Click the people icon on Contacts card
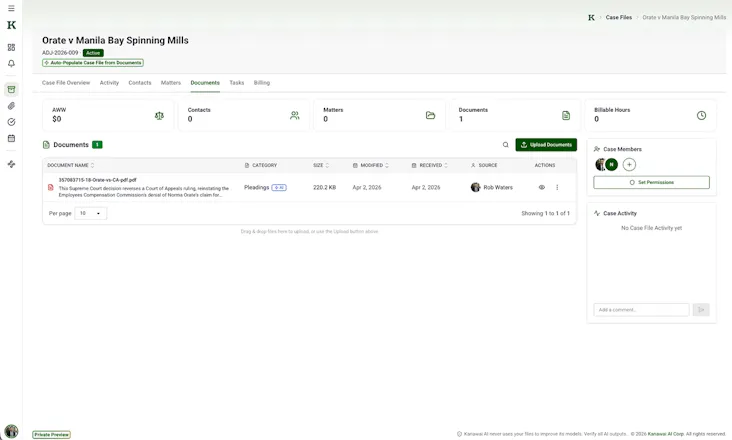The image size is (732, 440). coord(295,115)
